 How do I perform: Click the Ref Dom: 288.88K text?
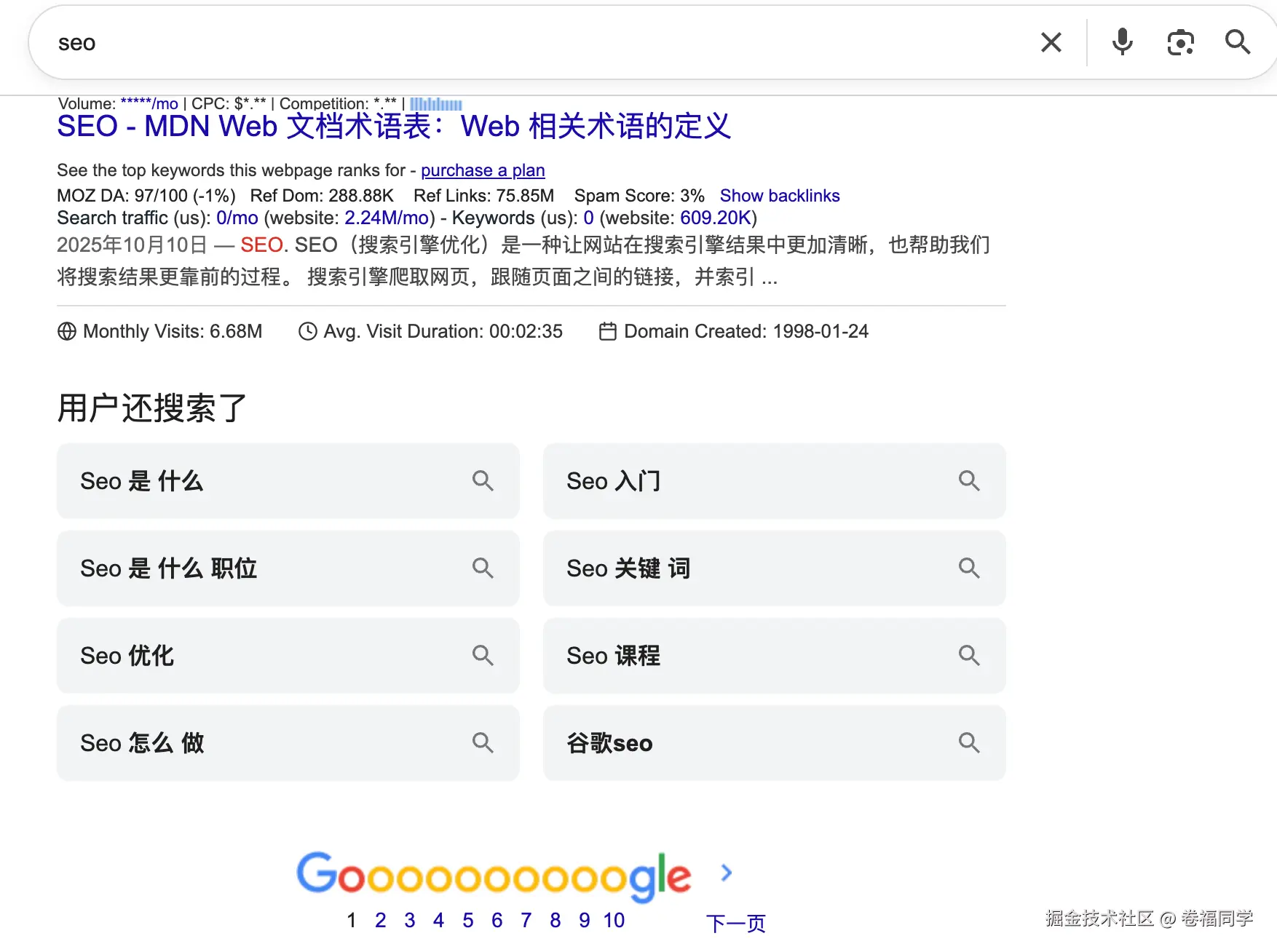322,196
